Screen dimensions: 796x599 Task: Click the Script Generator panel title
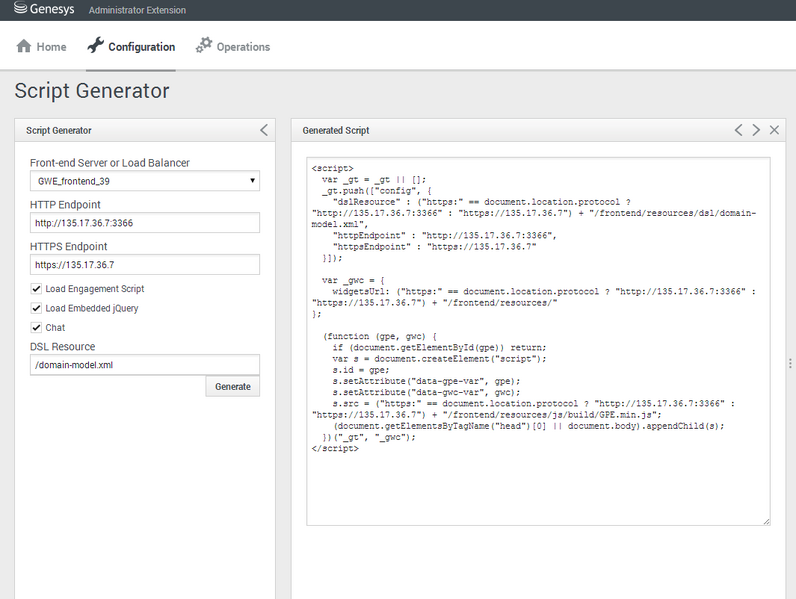[59, 130]
